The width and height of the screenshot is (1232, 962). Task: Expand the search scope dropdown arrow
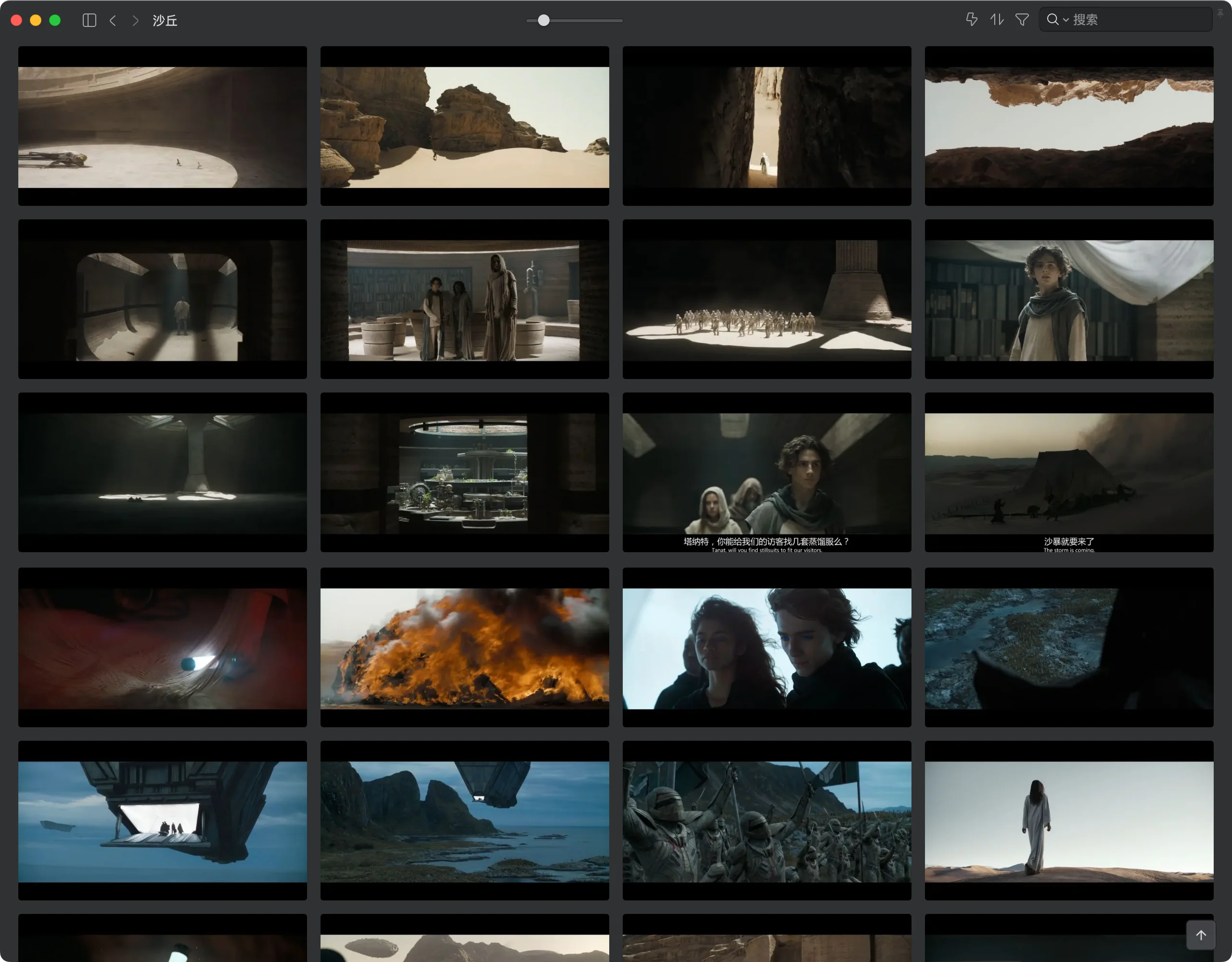coord(1065,20)
